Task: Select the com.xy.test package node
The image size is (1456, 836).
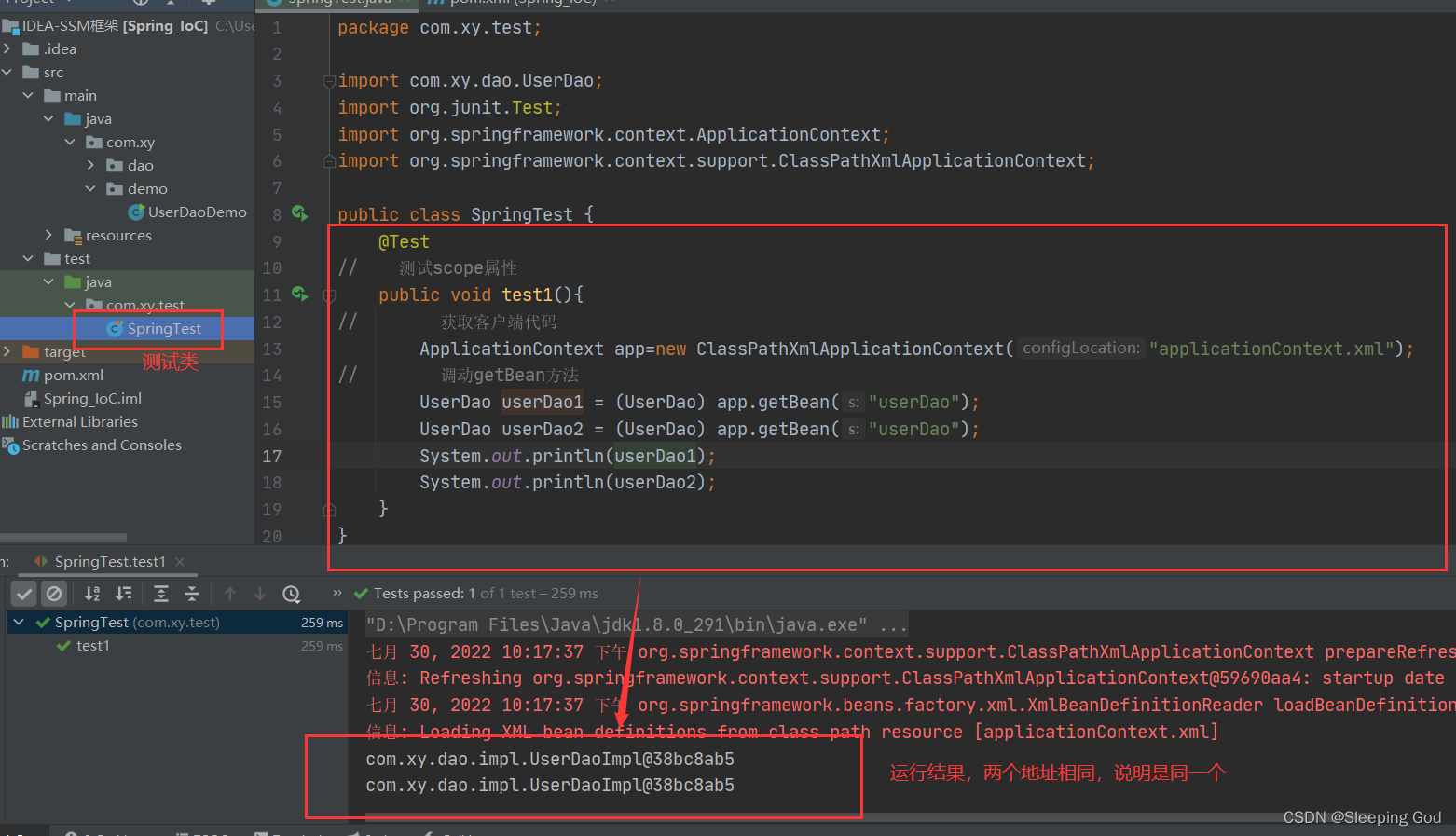Action: tap(144, 305)
